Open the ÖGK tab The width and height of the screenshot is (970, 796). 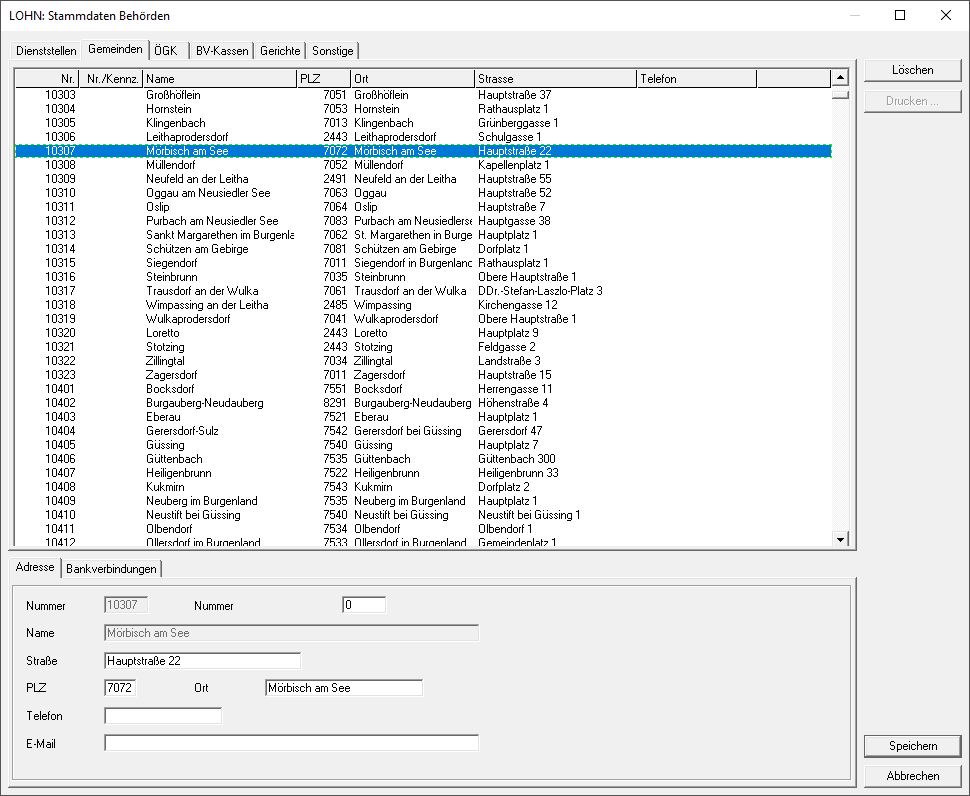point(167,51)
